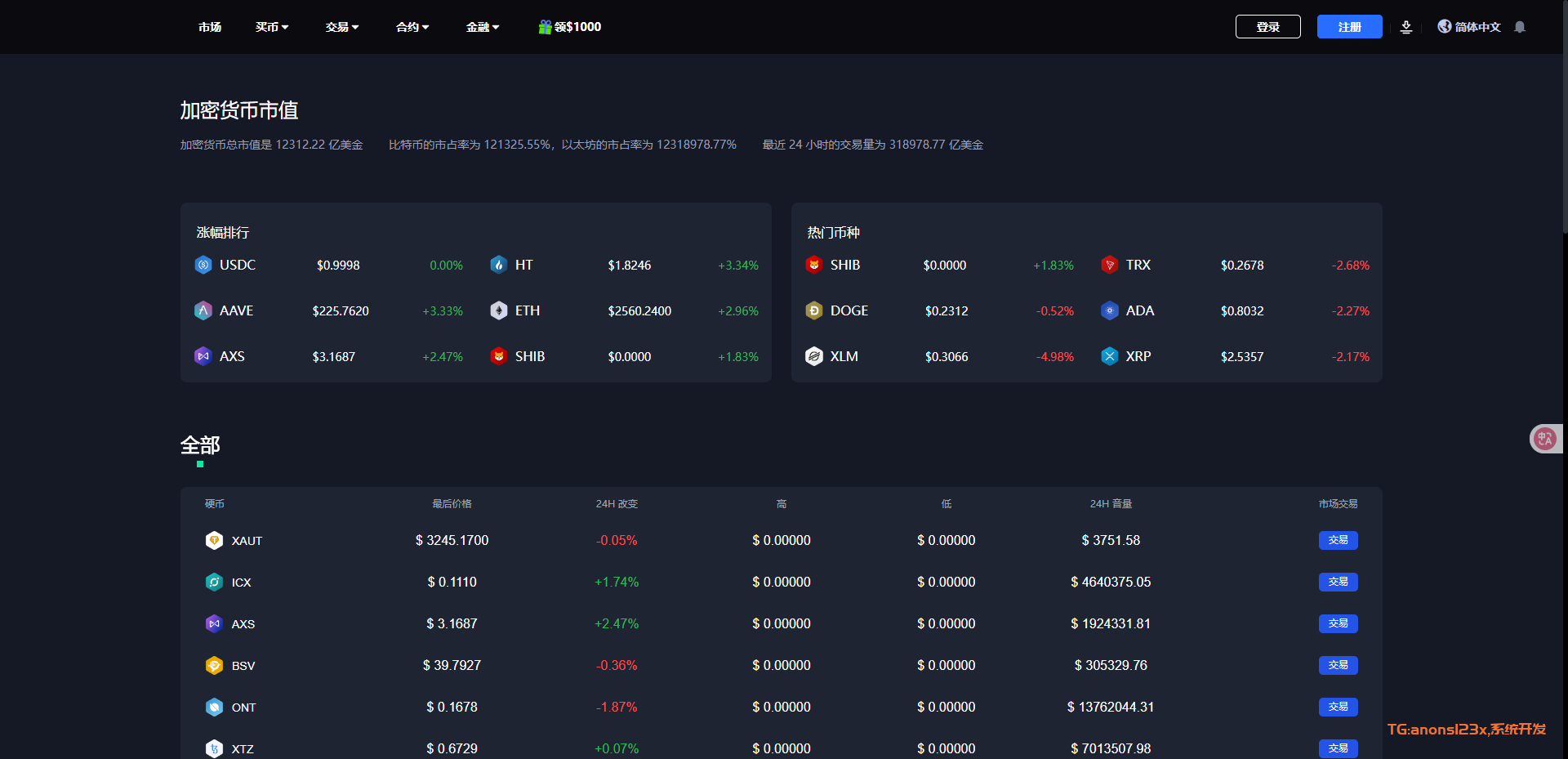Viewport: 1568px width, 759px height.
Task: Expand the 买币 dropdown menu
Action: point(272,27)
